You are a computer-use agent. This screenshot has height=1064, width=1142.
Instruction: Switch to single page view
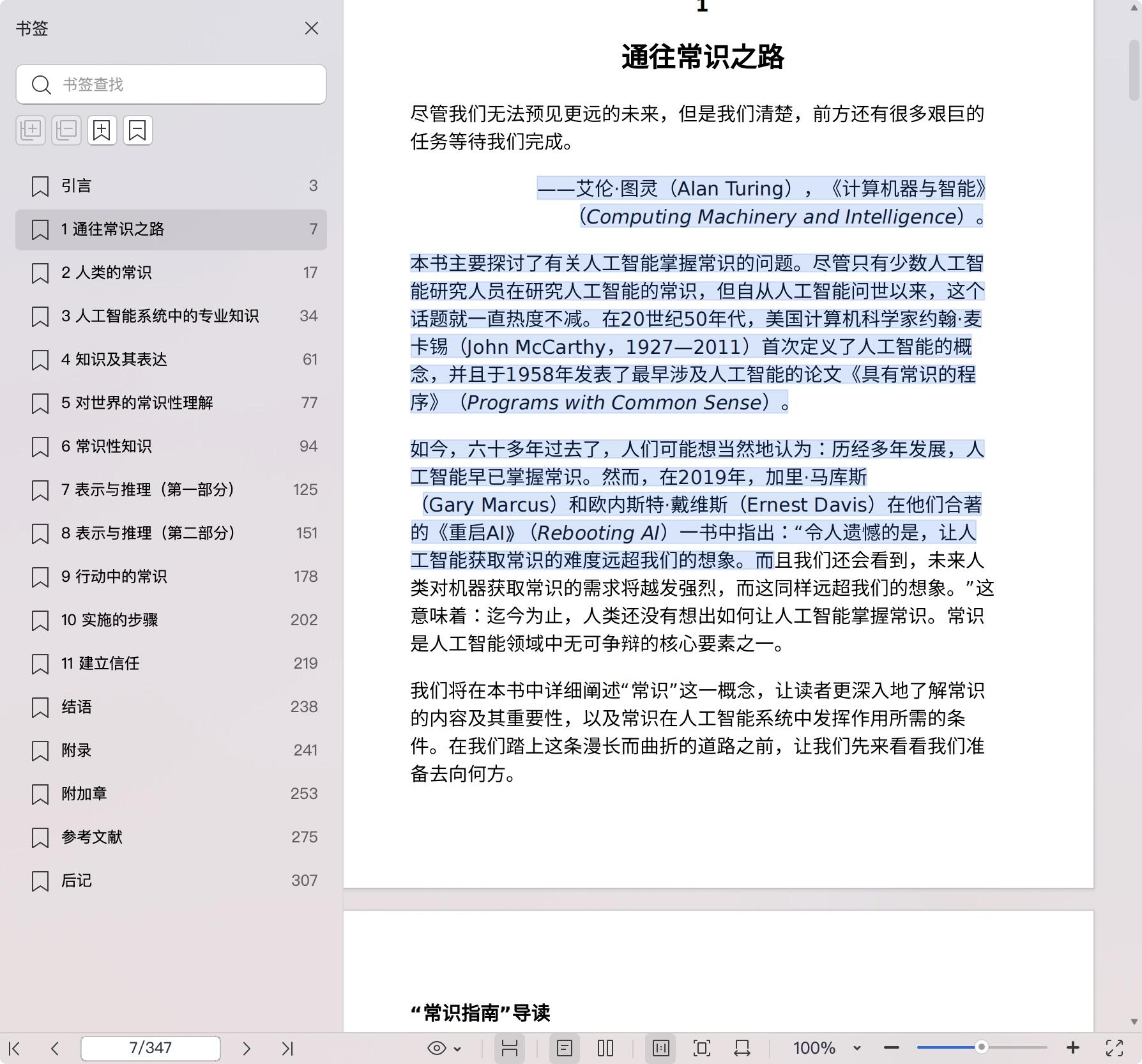click(565, 1048)
